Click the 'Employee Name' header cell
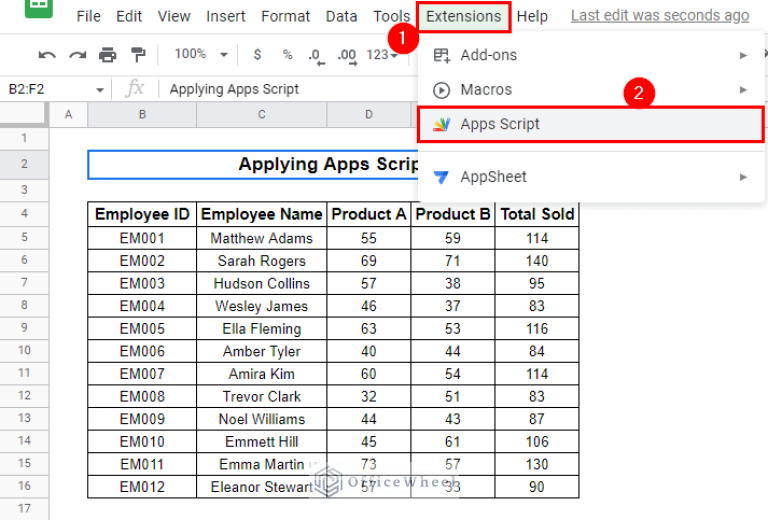Screen dimensions: 768x520 pos(262,214)
